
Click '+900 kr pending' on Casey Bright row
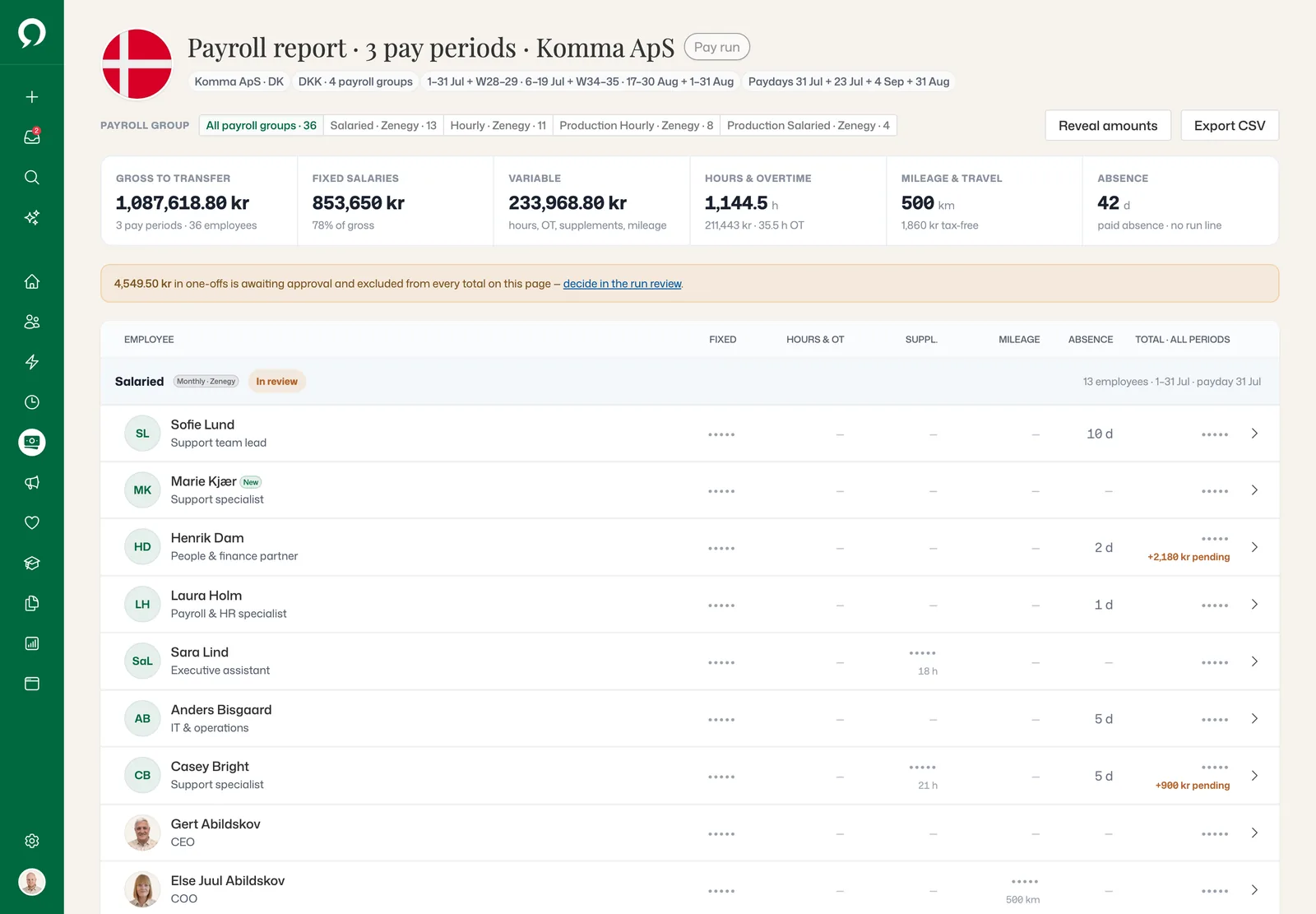pos(1193,786)
